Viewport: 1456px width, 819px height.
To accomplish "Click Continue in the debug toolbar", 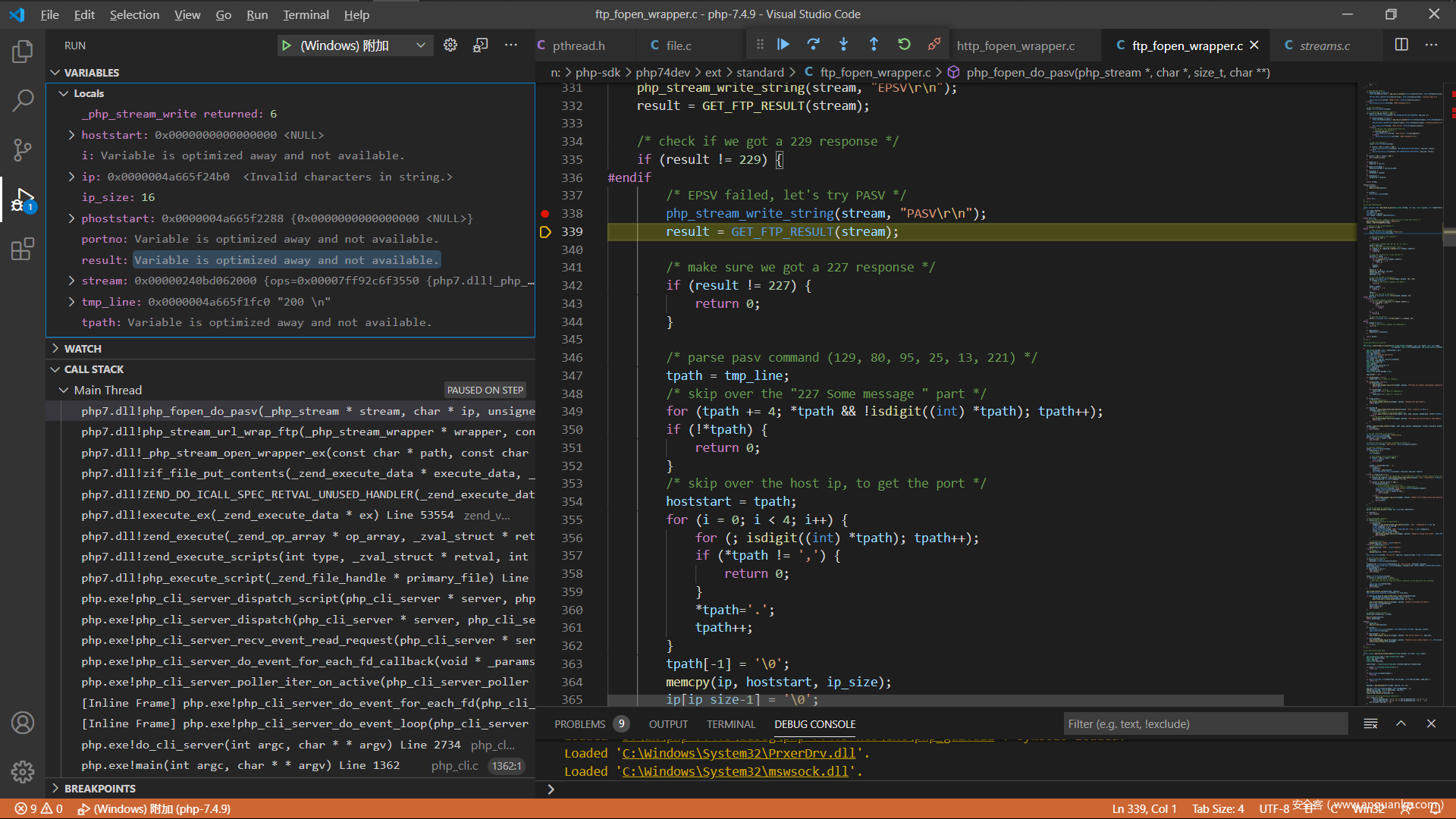I will pyautogui.click(x=783, y=45).
